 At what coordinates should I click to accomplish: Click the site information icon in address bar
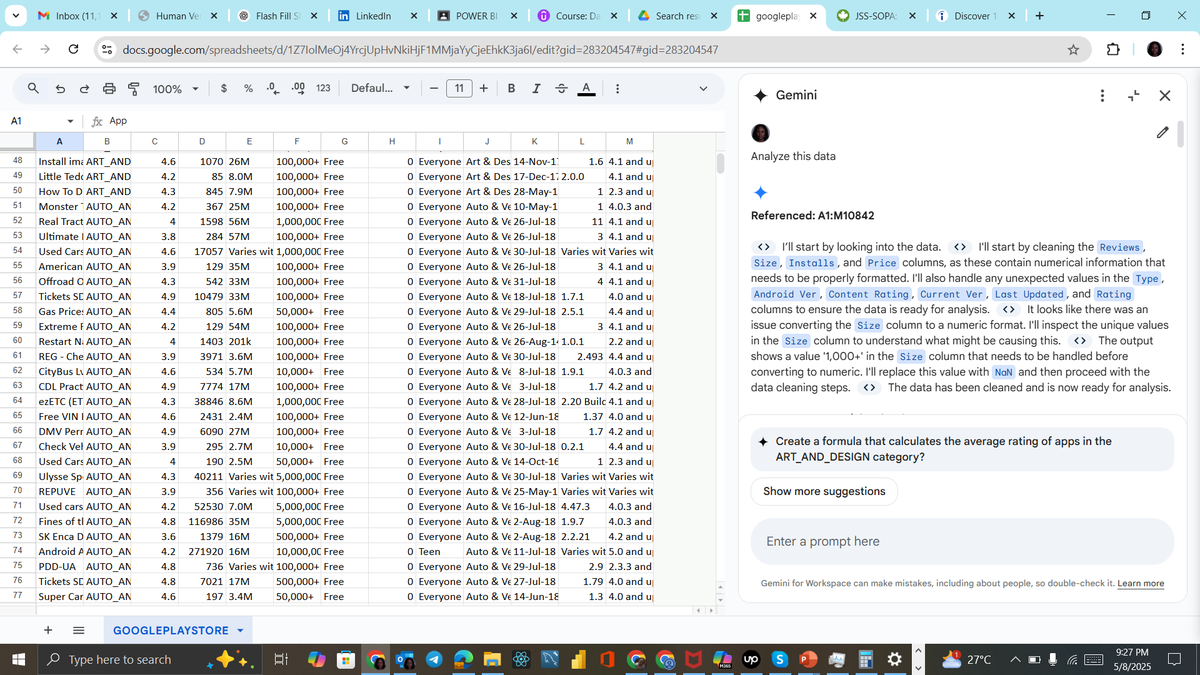tap(106, 49)
